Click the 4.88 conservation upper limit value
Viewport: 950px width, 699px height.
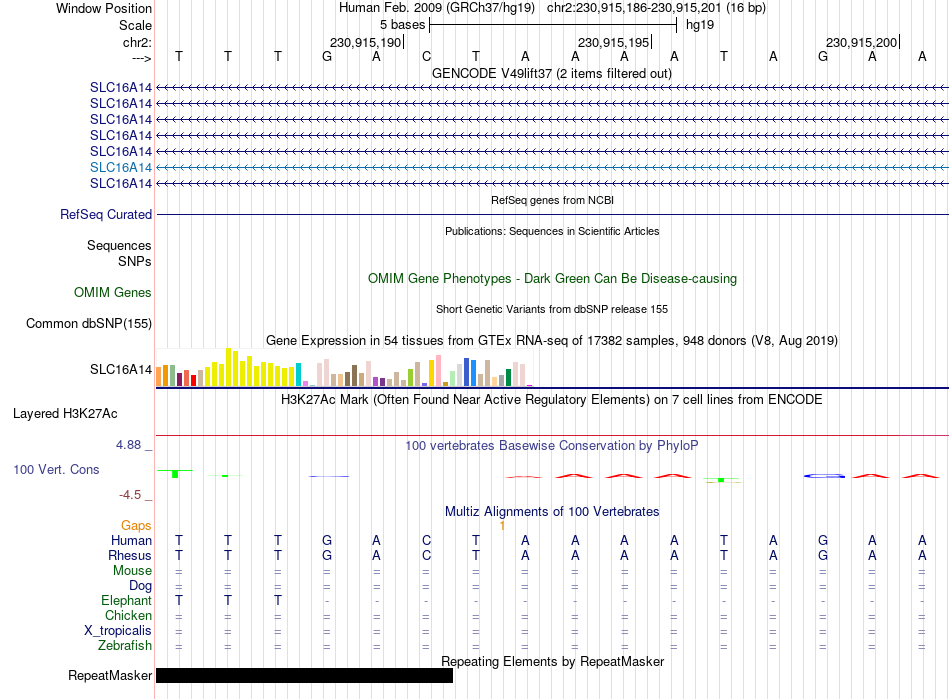(128, 445)
